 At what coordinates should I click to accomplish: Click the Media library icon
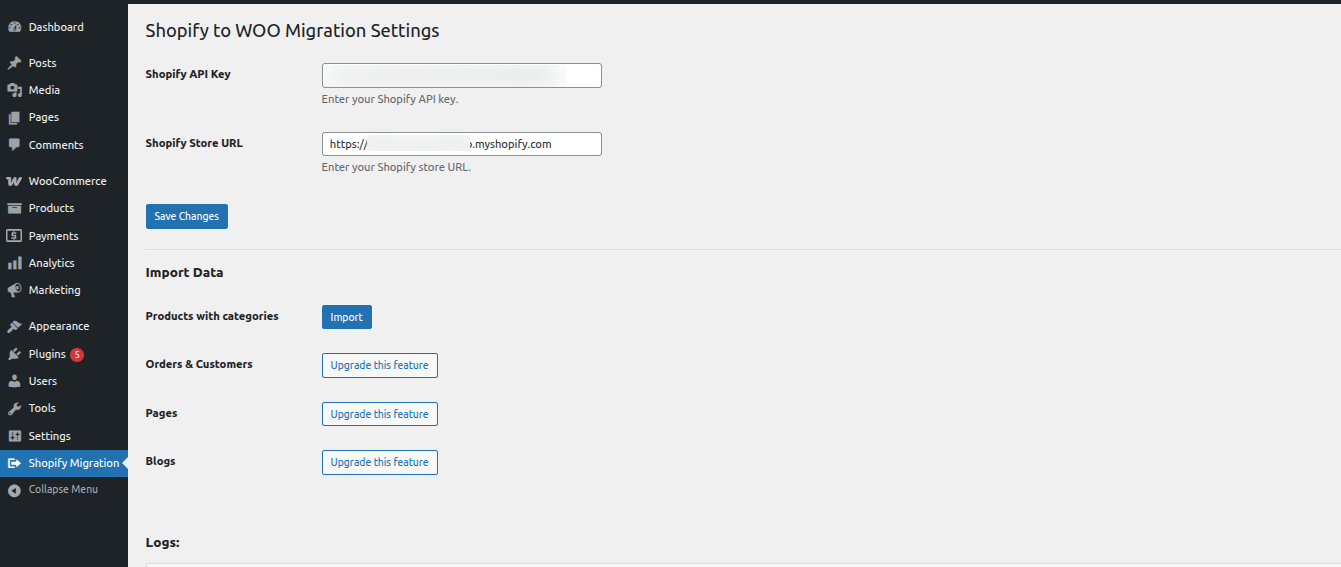(x=14, y=90)
